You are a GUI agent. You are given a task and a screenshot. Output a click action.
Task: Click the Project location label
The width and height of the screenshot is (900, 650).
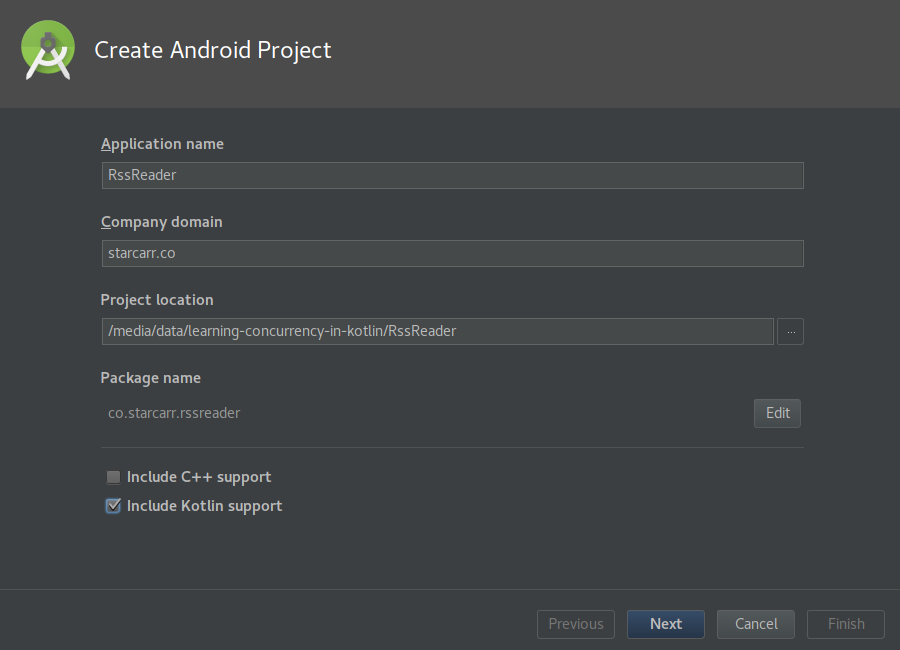click(157, 300)
